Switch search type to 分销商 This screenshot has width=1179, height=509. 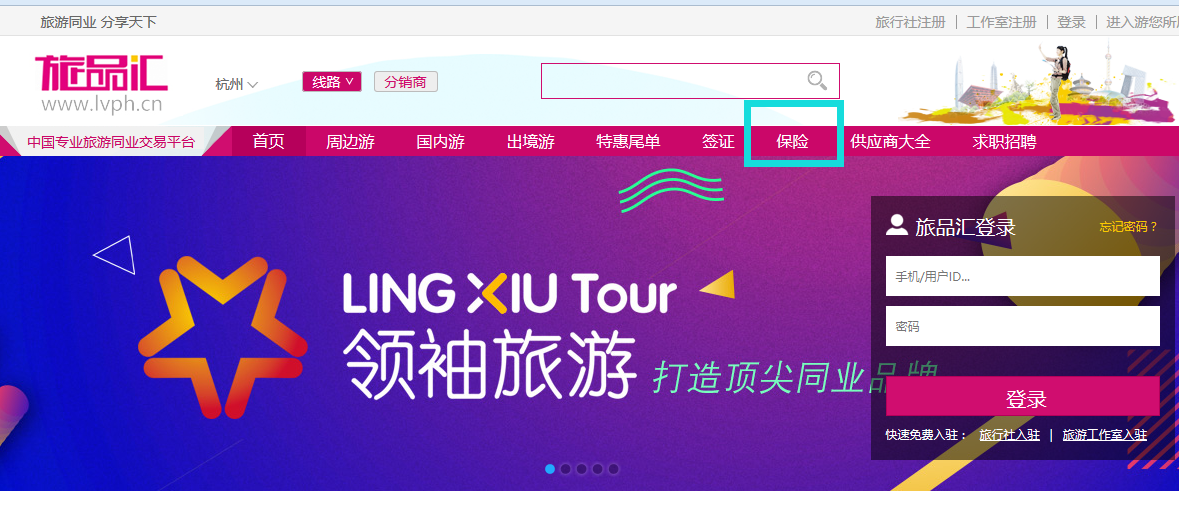pos(405,82)
